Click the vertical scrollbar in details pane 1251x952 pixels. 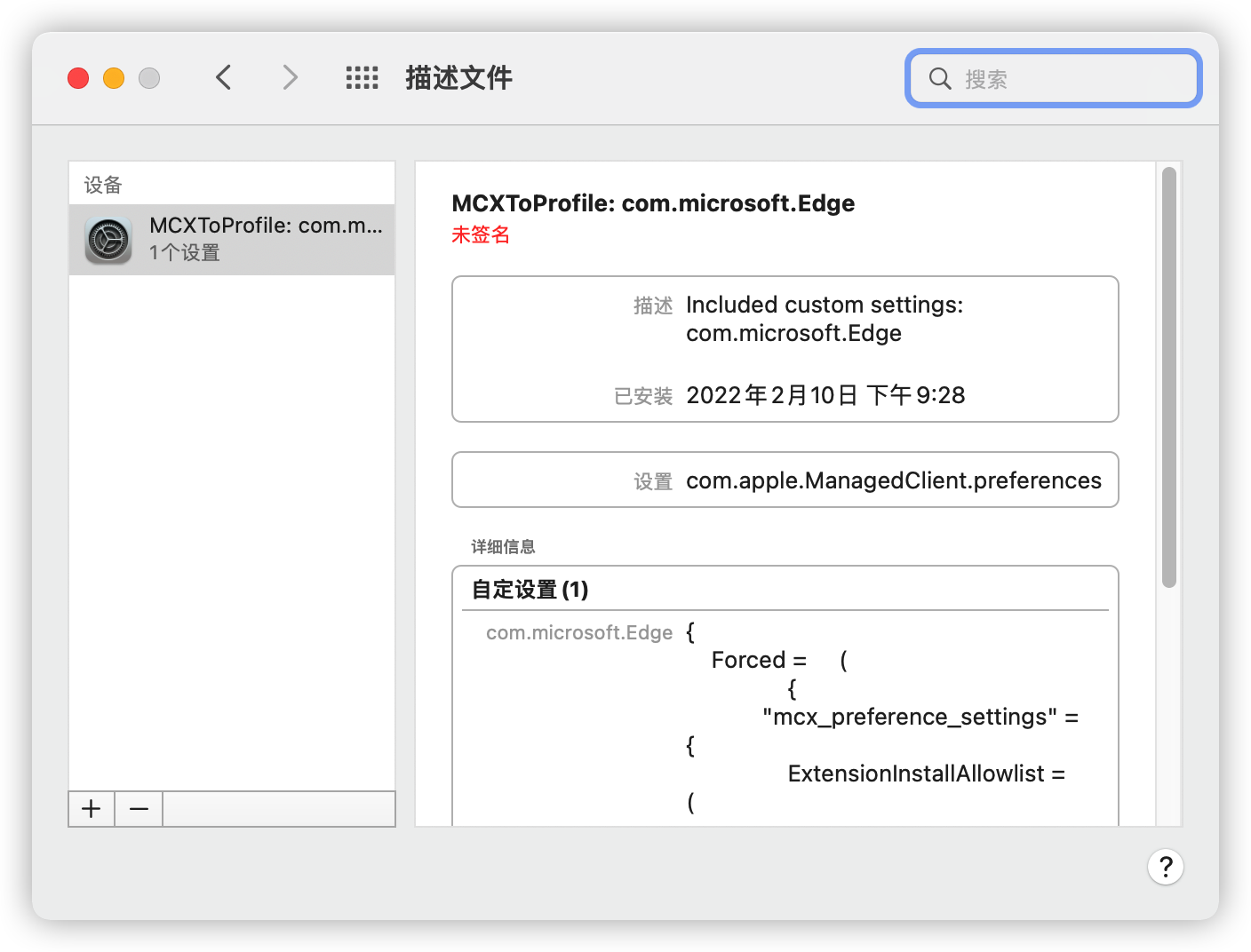coord(1169,377)
